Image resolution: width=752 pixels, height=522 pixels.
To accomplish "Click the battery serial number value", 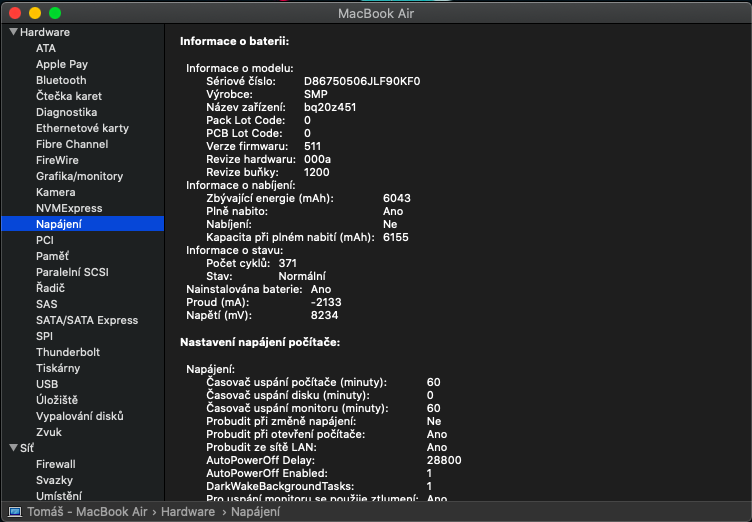I will click(x=362, y=80).
